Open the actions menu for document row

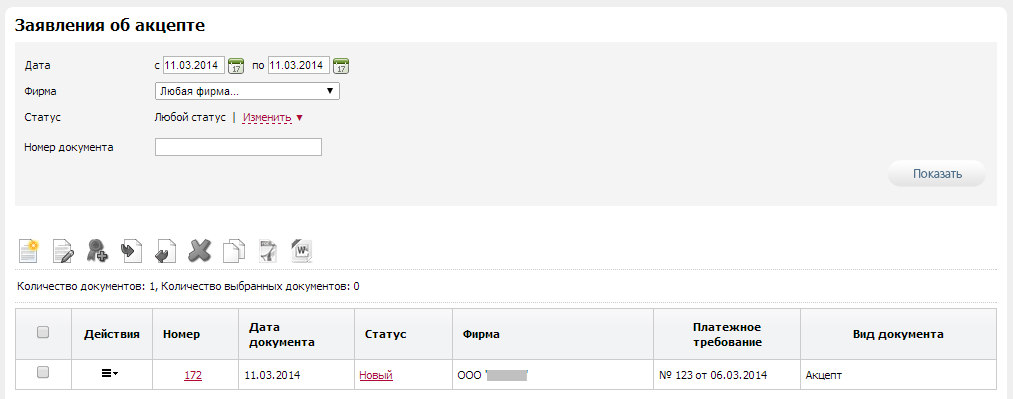click(x=110, y=374)
